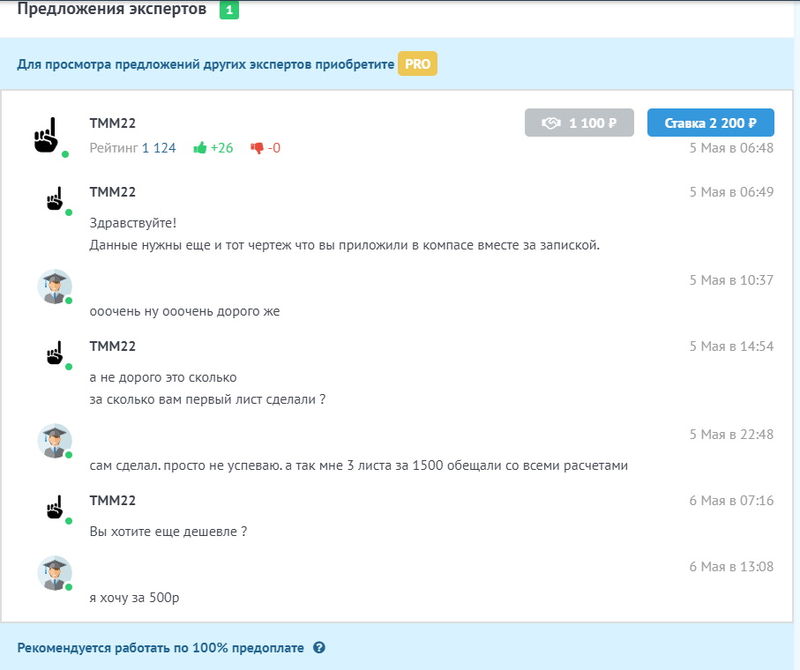Image resolution: width=800 pixels, height=670 pixels.
Task: Click the student avatar on 10:37 message
Action: [54, 287]
